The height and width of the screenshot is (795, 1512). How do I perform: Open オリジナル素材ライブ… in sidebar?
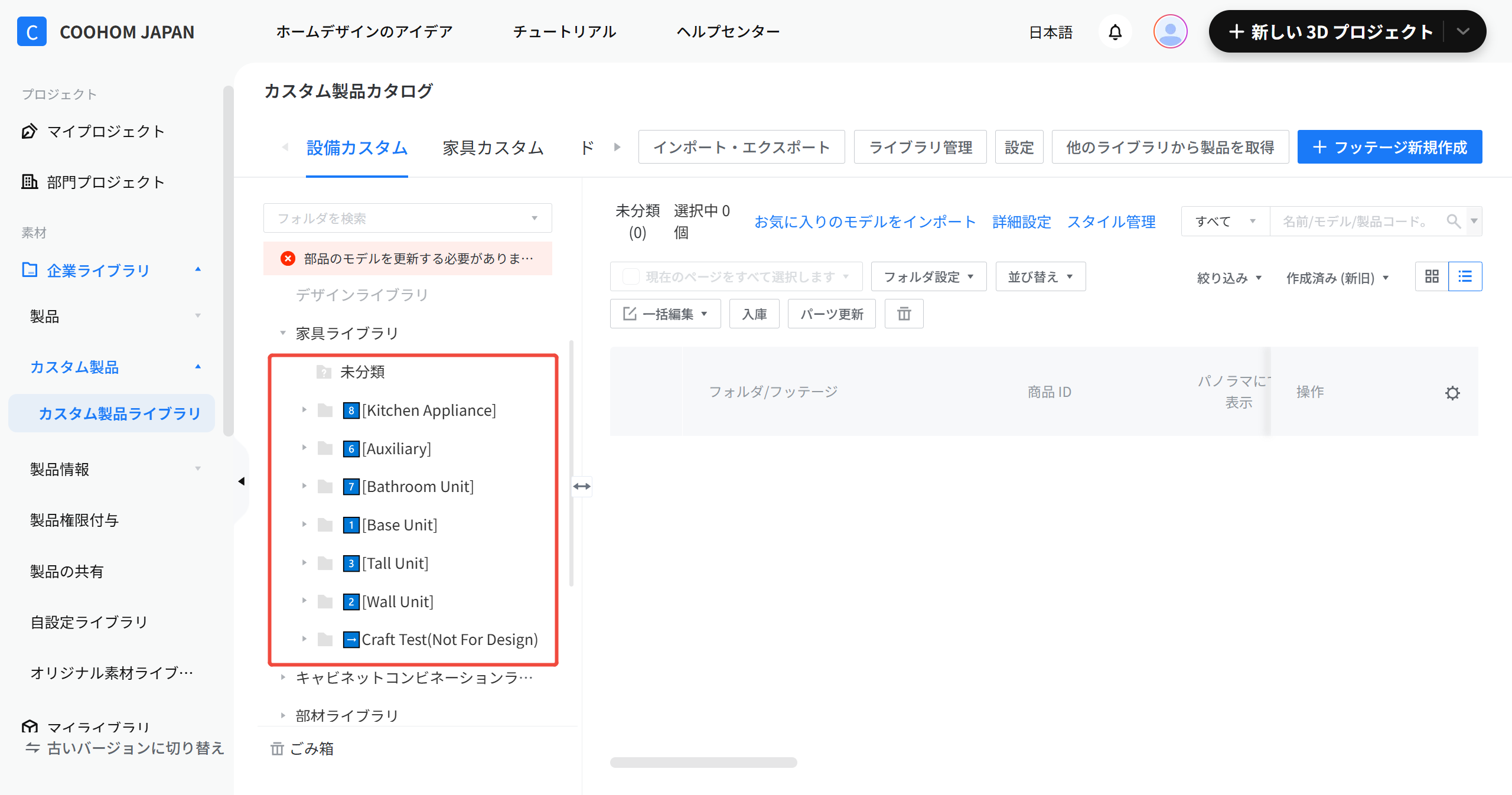pyautogui.click(x=112, y=673)
